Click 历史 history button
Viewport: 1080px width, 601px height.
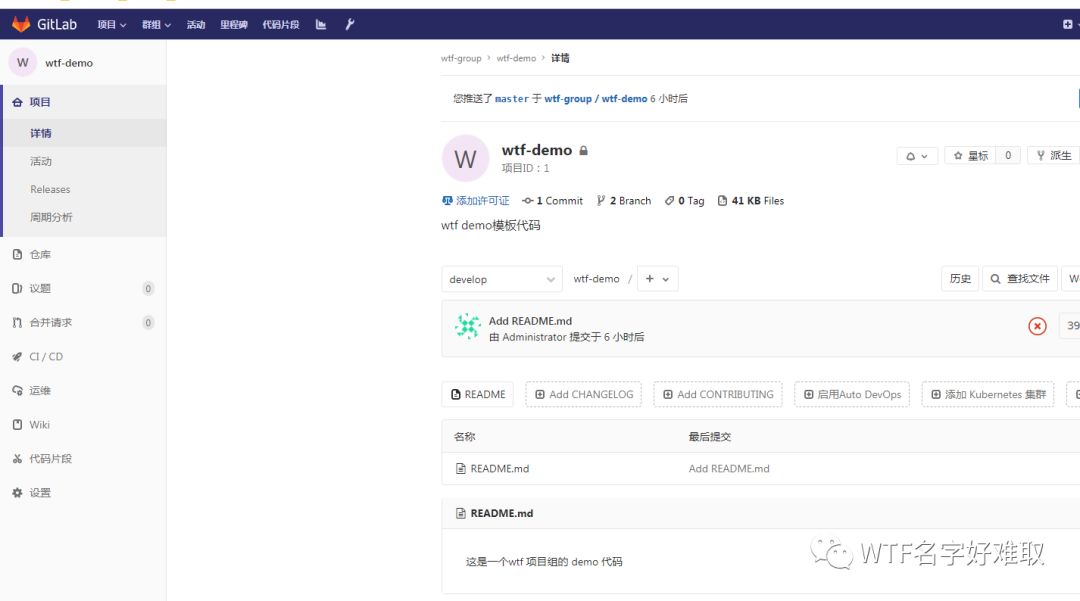[x=960, y=279]
